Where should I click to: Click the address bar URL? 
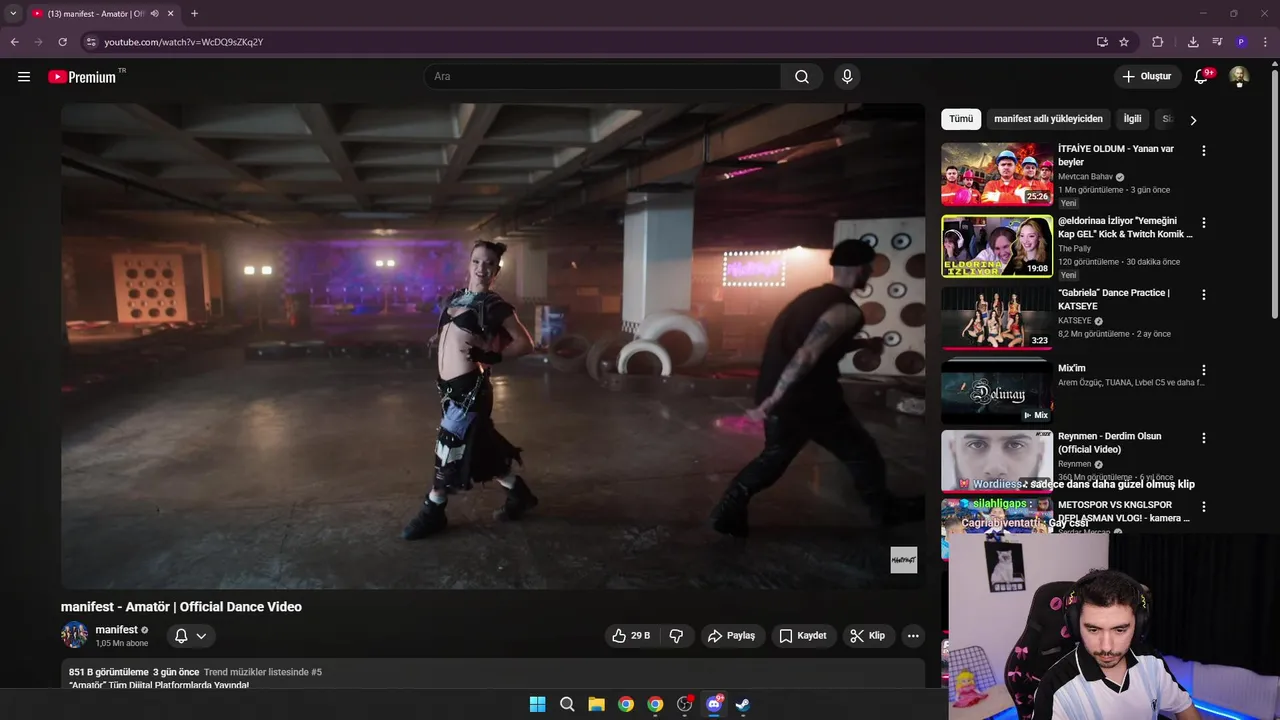[184, 42]
